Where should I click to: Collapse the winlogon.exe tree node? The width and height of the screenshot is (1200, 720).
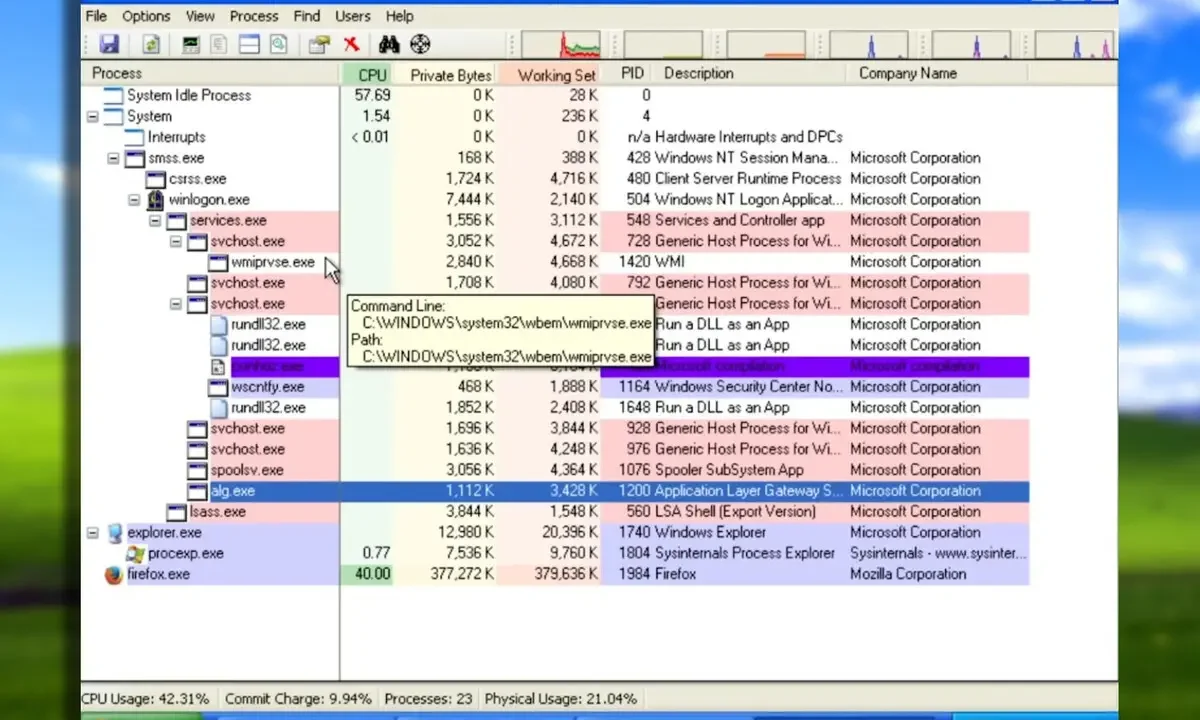134,200
